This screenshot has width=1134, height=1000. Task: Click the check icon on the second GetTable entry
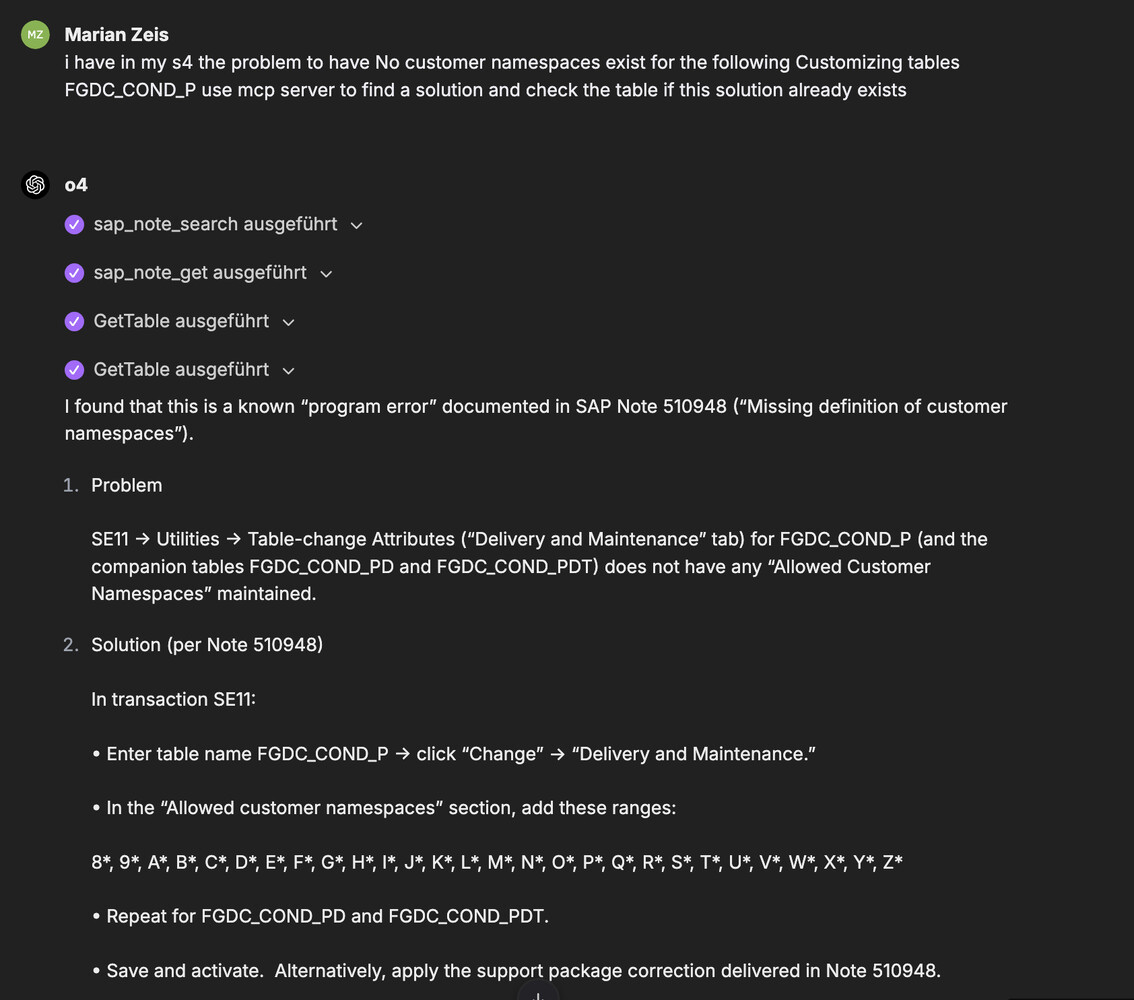coord(74,369)
